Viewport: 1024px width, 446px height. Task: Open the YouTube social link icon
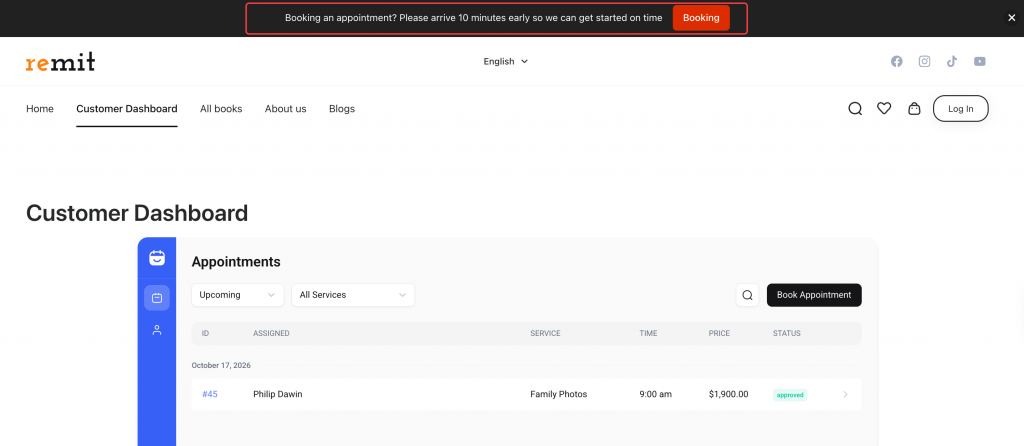pyautogui.click(x=980, y=61)
